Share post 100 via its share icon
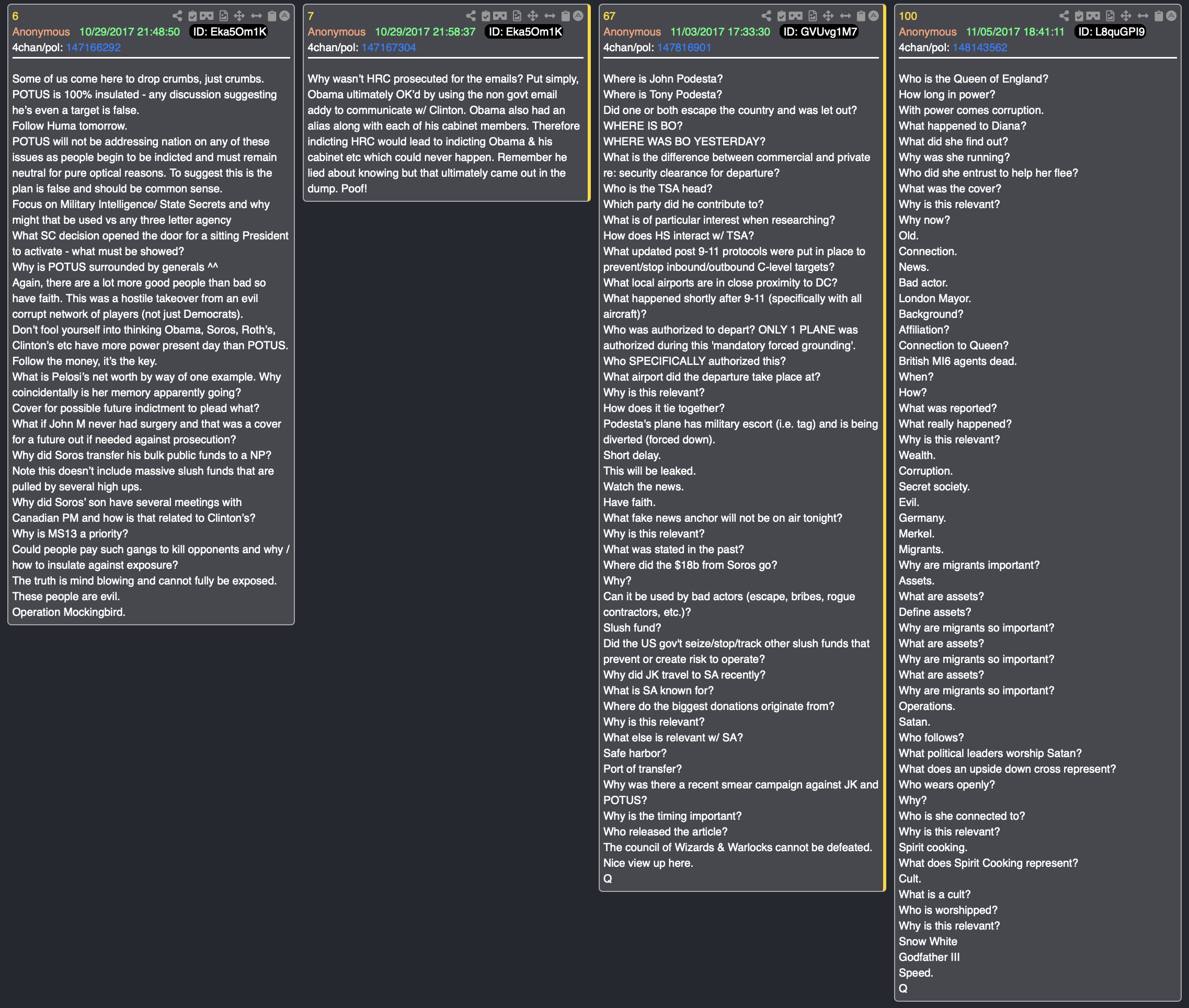Image resolution: width=1189 pixels, height=1008 pixels. 1064,16
